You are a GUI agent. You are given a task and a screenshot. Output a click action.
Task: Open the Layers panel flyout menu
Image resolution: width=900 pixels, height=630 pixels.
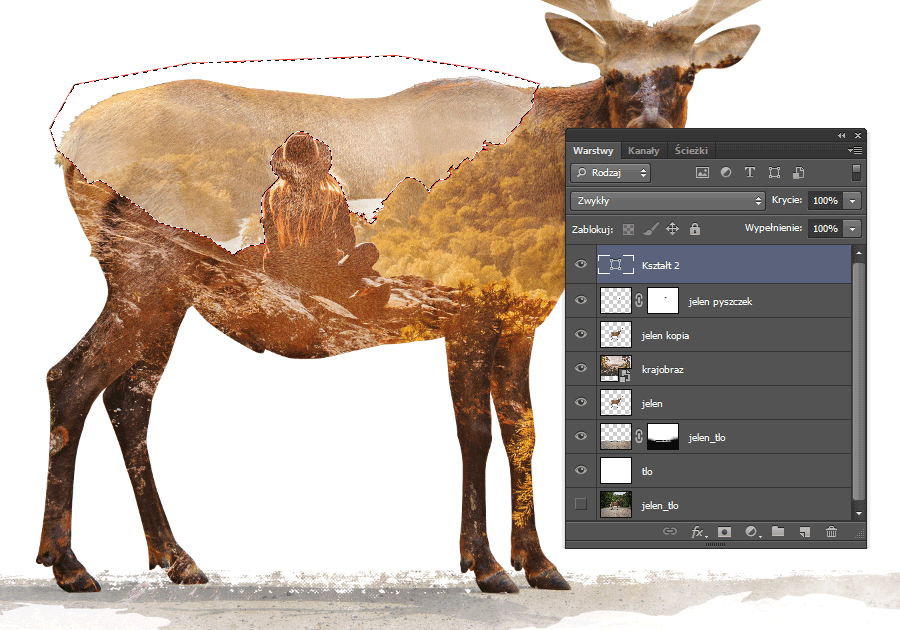tap(855, 150)
